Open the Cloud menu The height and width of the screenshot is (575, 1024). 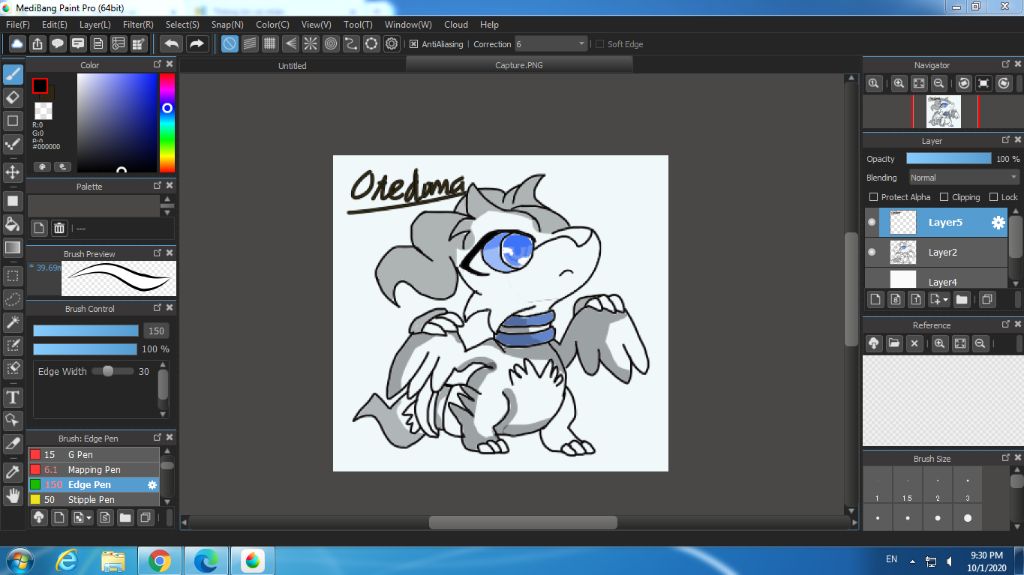(456, 24)
